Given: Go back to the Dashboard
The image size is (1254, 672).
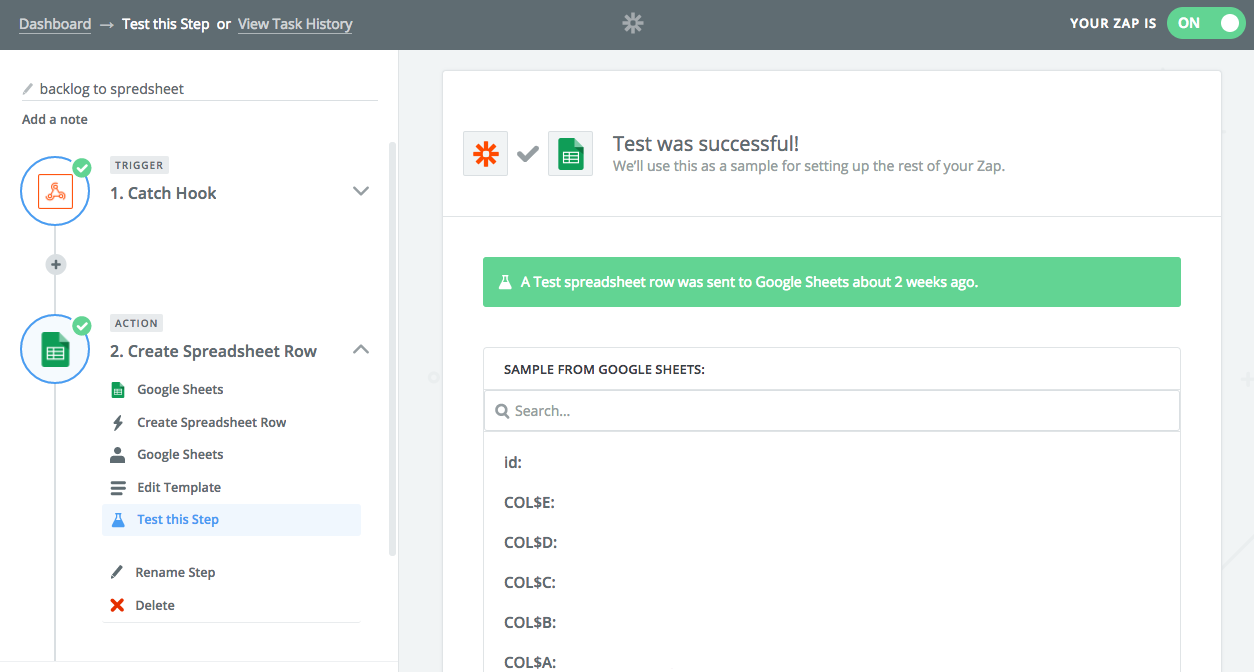Looking at the screenshot, I should click(x=55, y=23).
